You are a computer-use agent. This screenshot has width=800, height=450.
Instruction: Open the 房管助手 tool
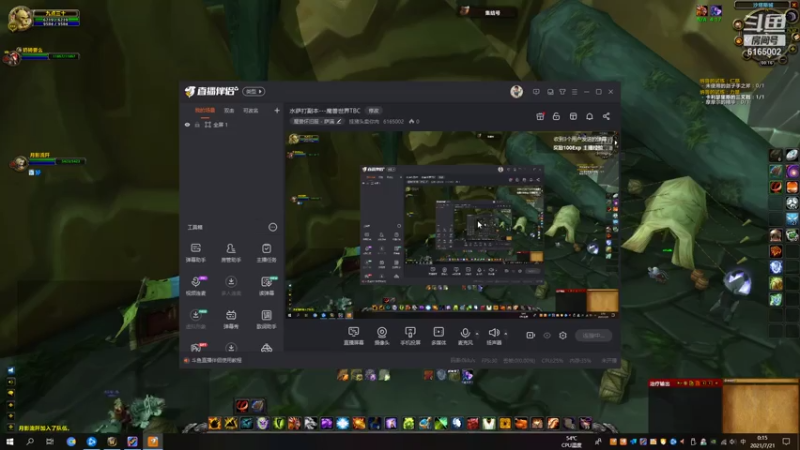point(231,252)
